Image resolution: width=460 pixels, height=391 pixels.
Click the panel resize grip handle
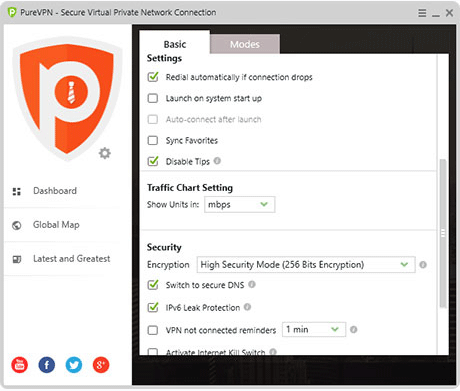[x=443, y=233]
